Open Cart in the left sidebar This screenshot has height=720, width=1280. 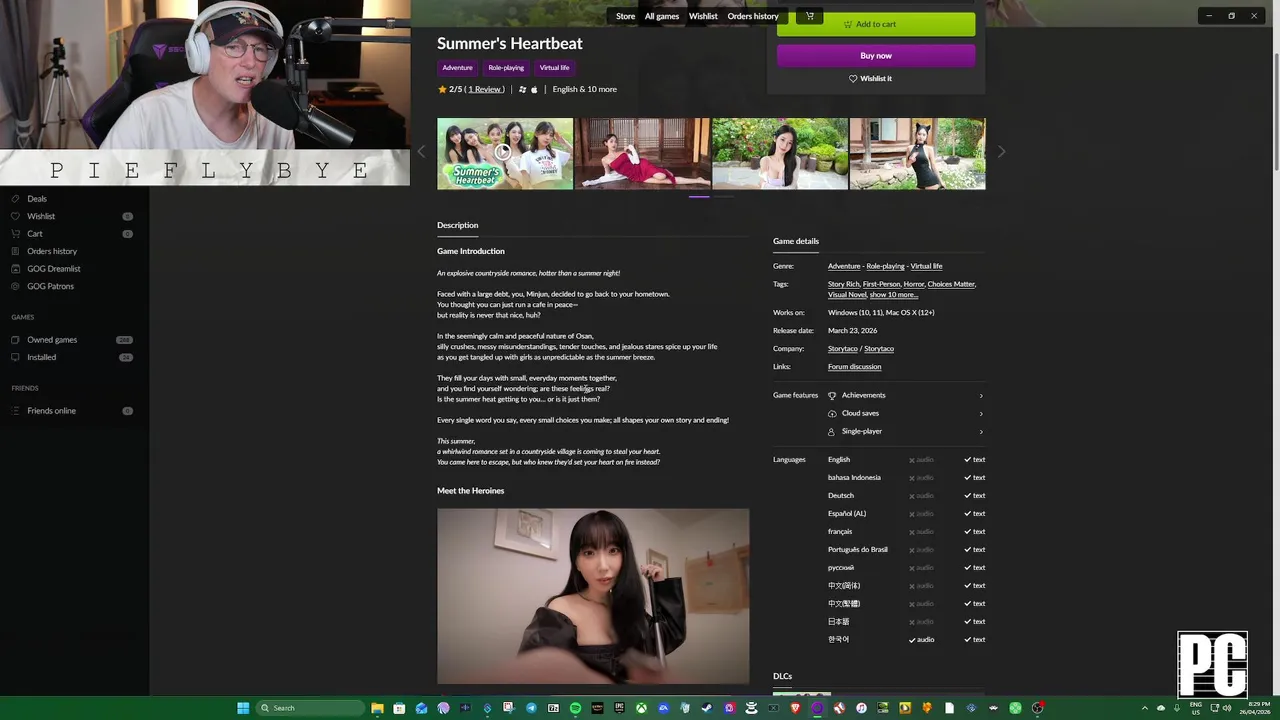35,234
